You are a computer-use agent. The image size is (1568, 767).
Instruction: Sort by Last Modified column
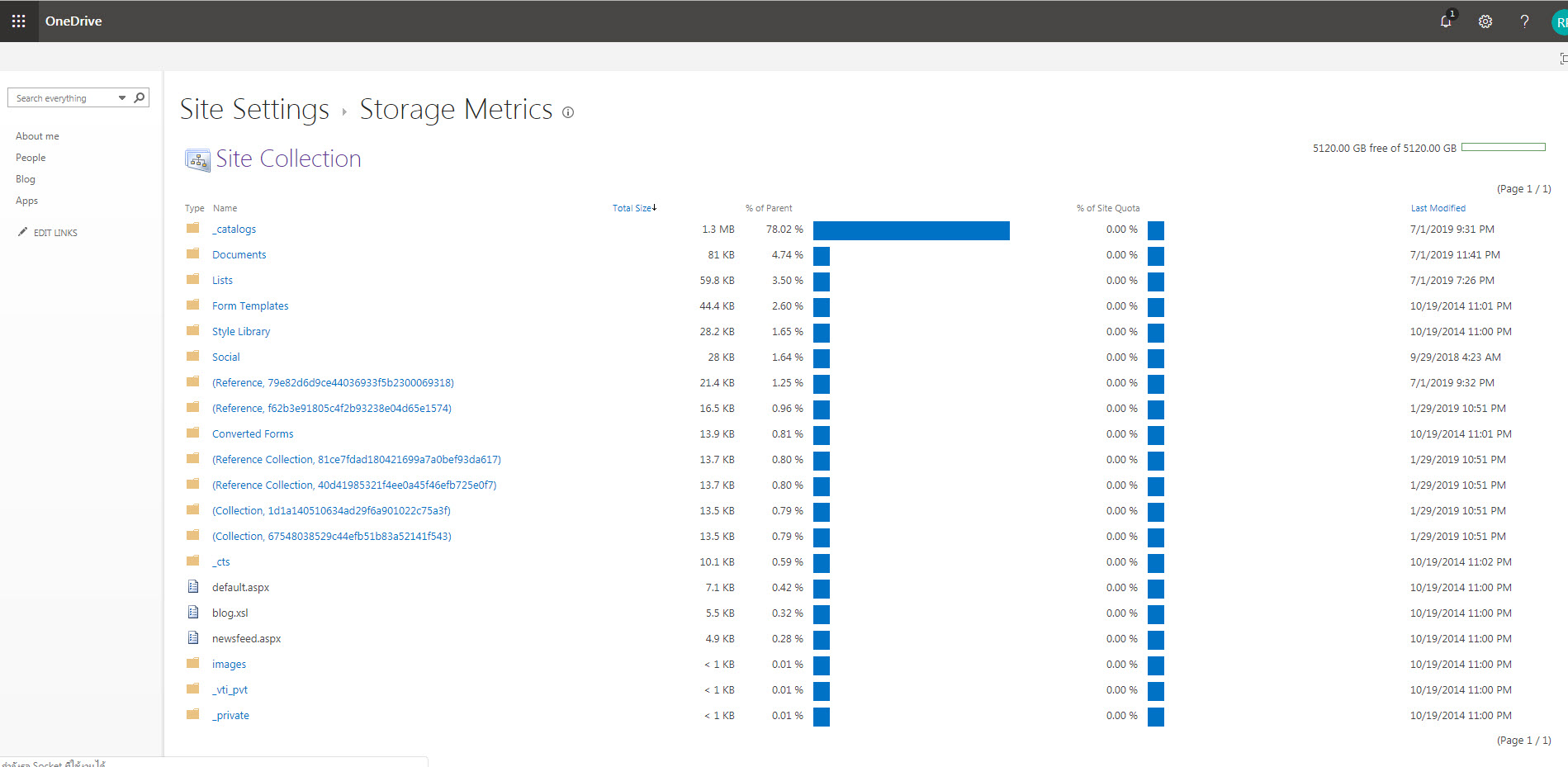[x=1438, y=208]
